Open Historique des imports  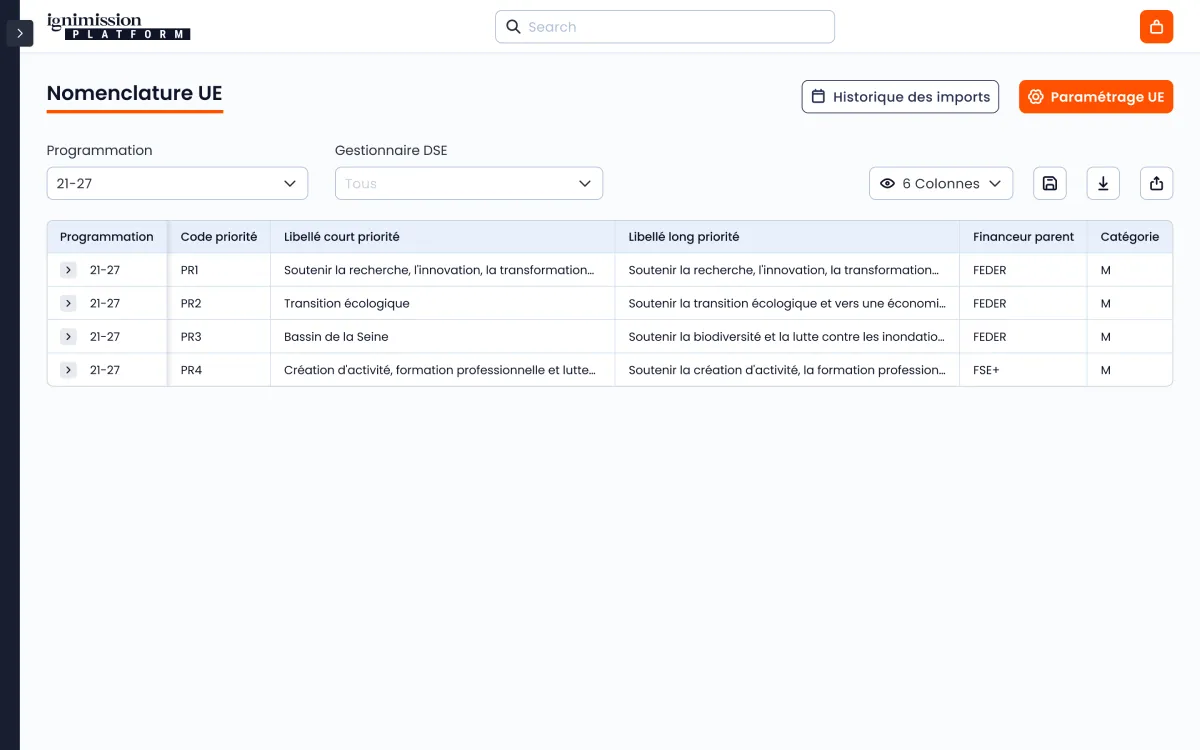(x=900, y=97)
